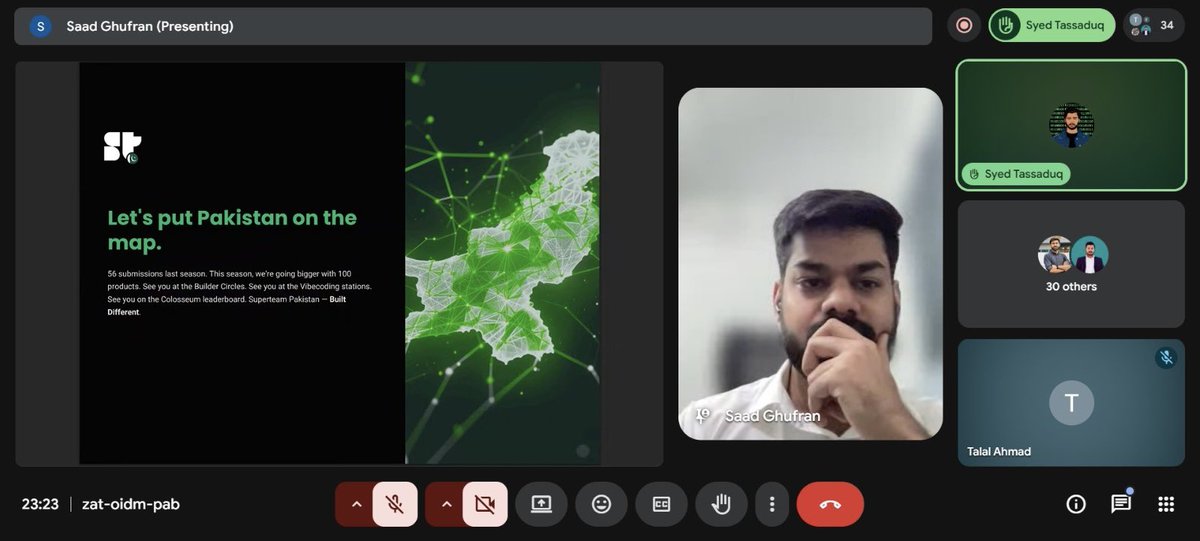1200x541 pixels.
Task: Open video settings chevron beside camera
Action: [446, 504]
